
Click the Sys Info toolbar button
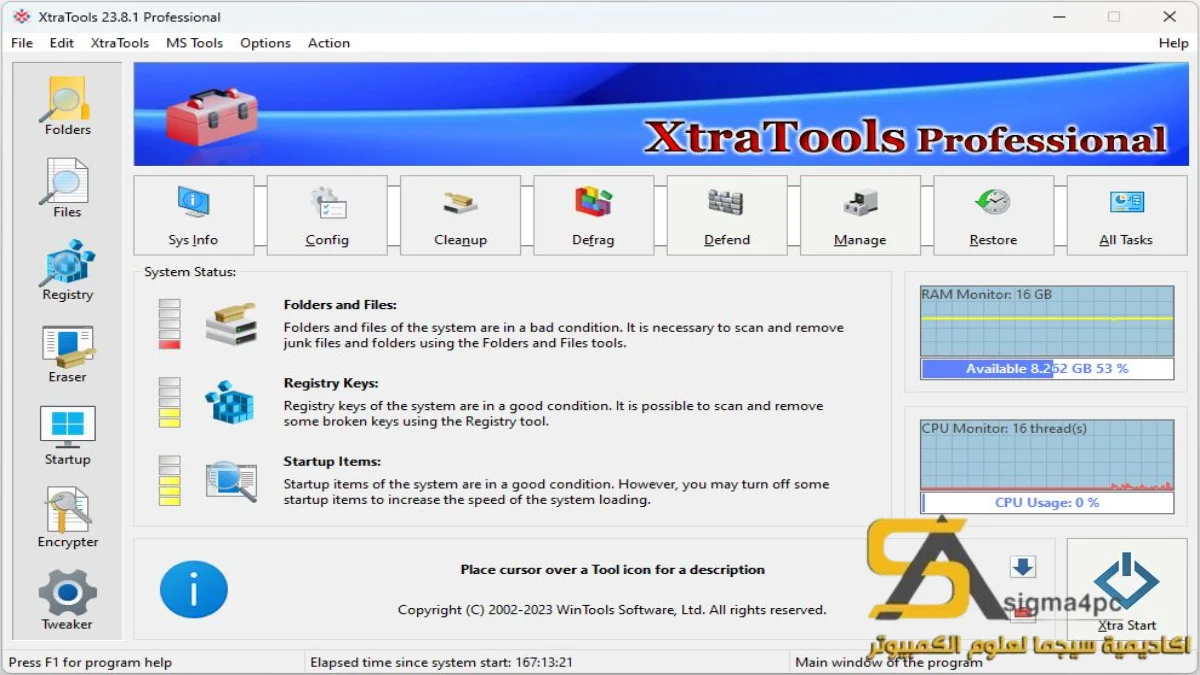click(193, 215)
